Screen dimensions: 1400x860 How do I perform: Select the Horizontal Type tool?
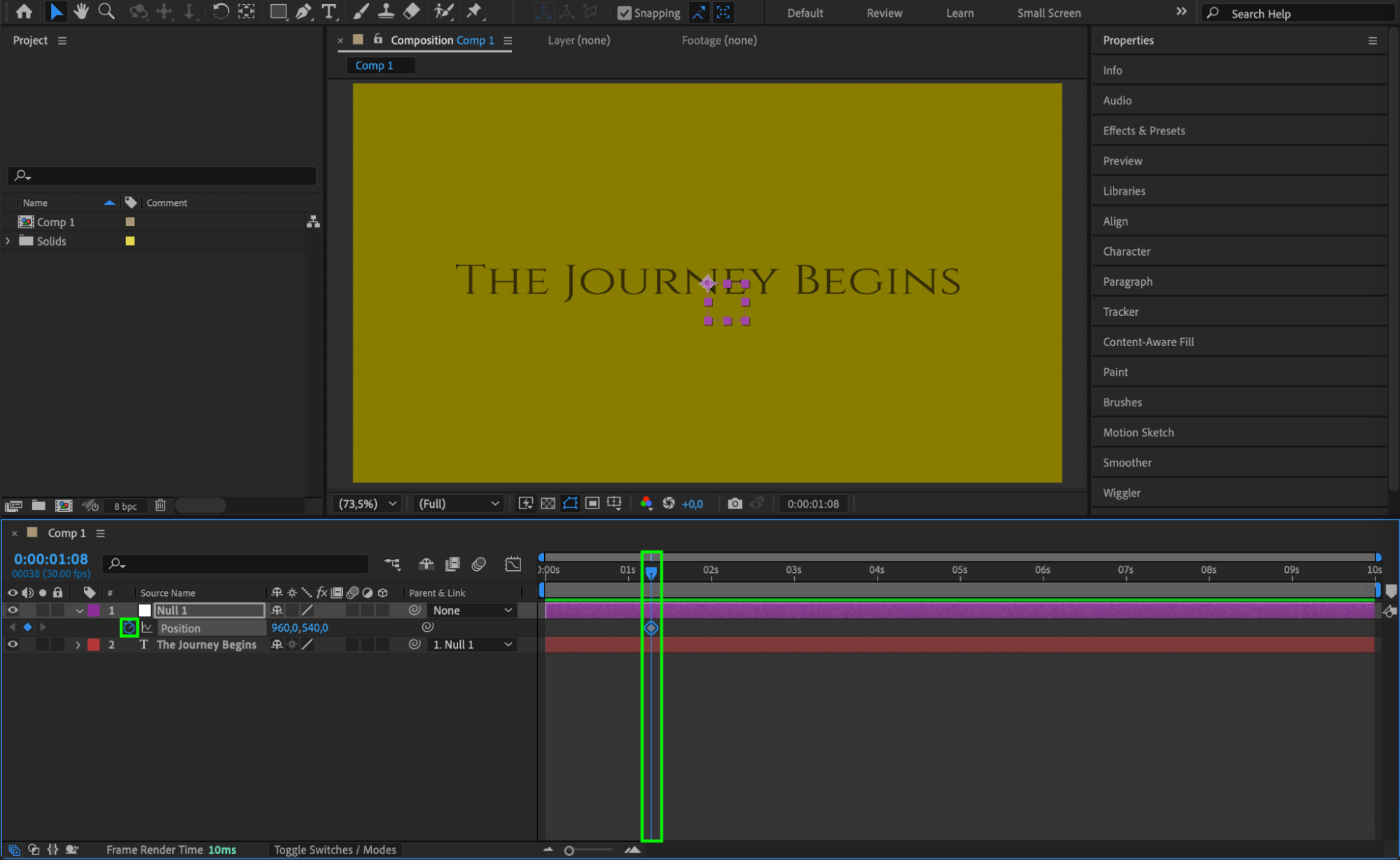tap(328, 11)
